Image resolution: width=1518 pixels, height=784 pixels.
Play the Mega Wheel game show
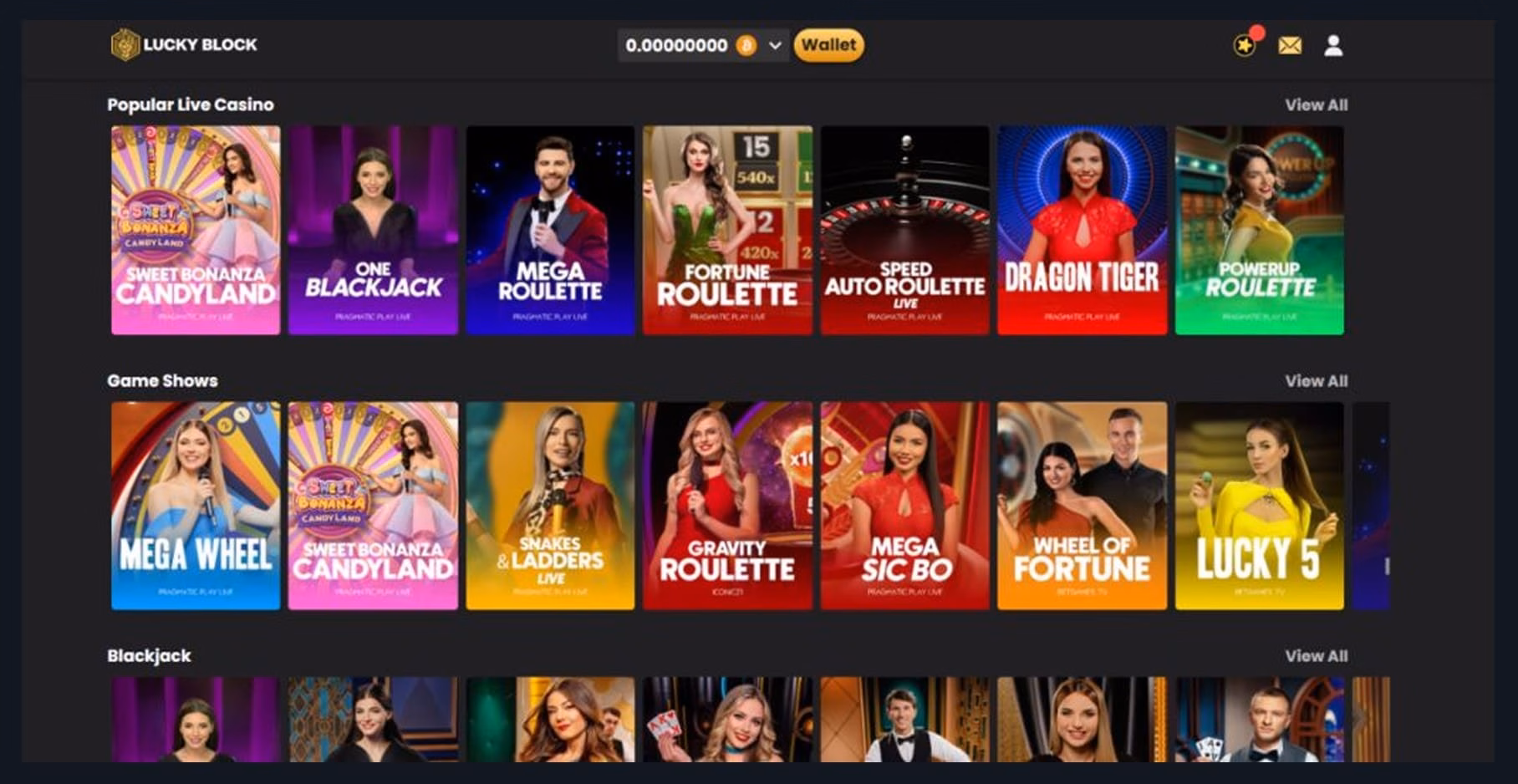tap(196, 506)
